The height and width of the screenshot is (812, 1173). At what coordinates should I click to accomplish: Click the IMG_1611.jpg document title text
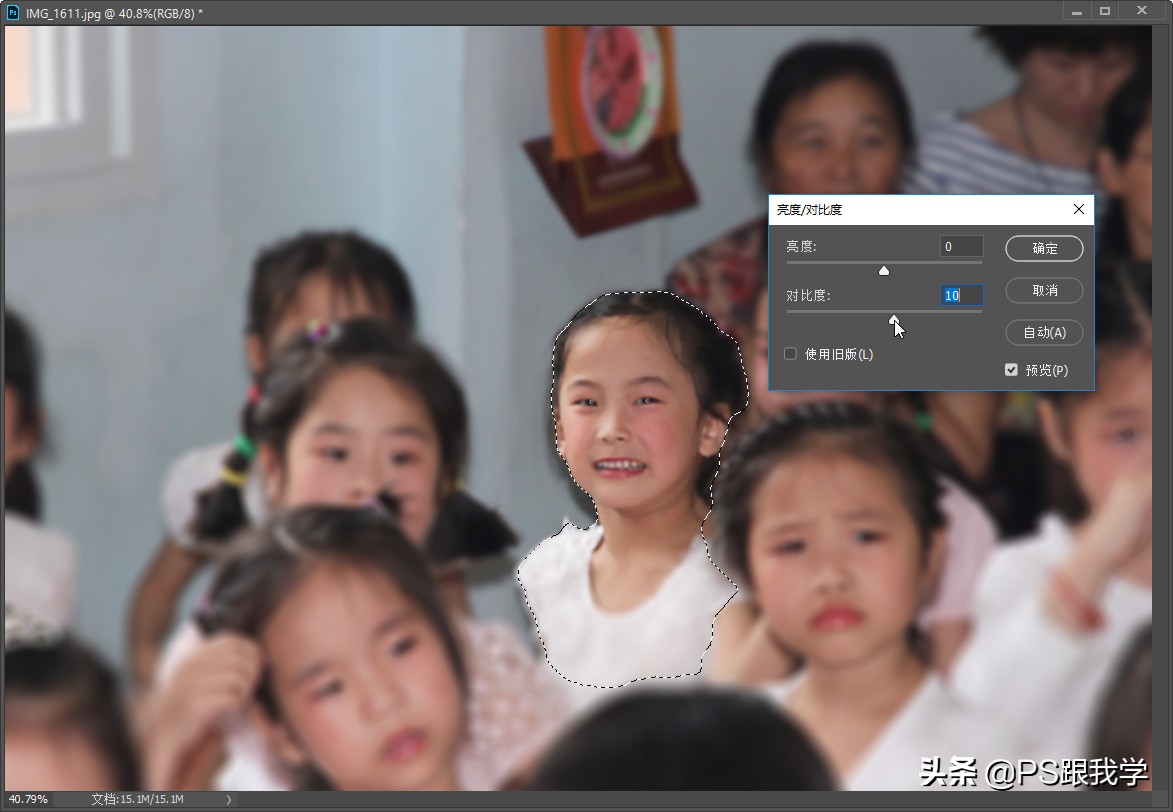(114, 13)
